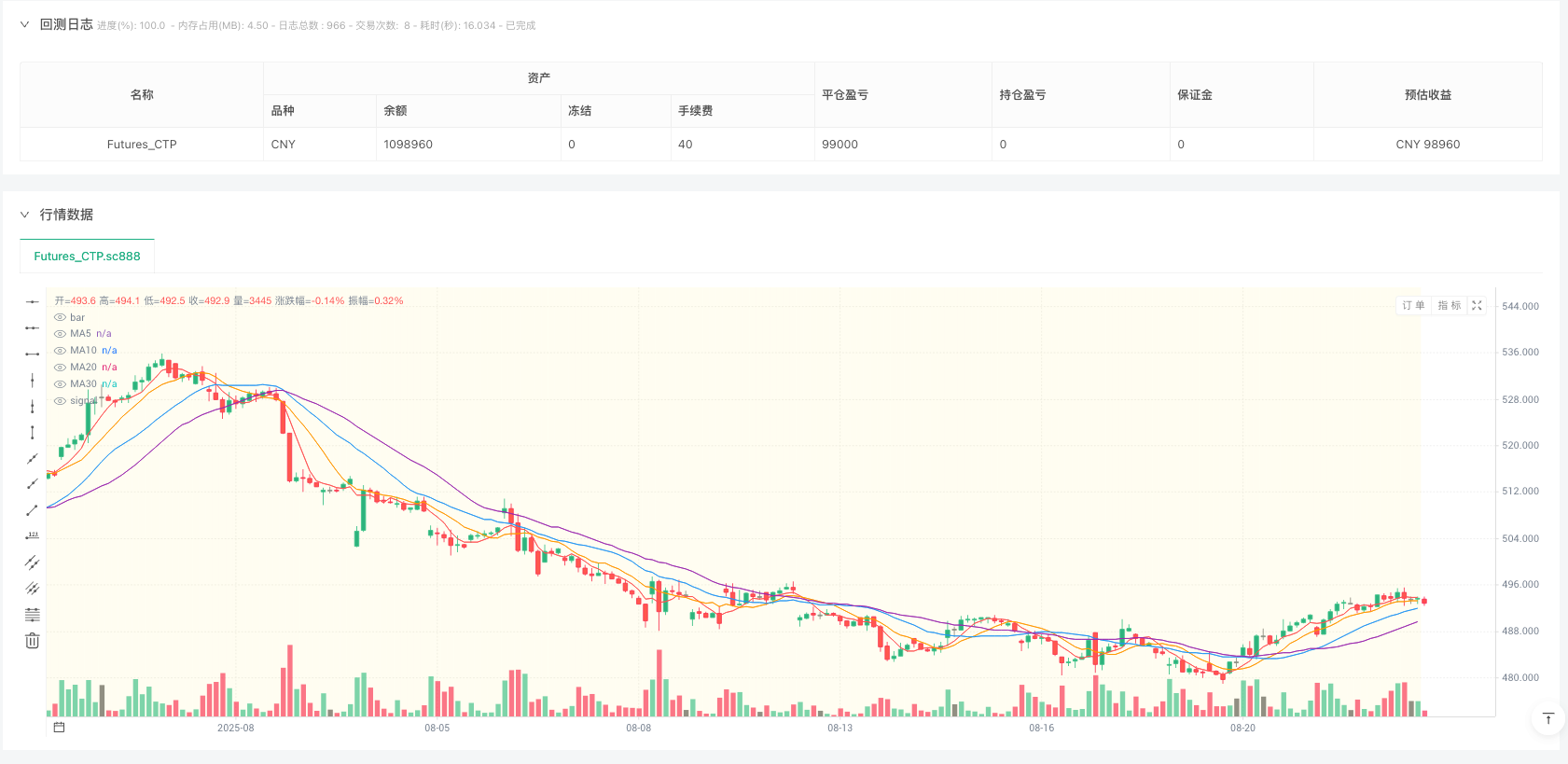Select the horizontal segment drawing tool
1568x764 pixels.
pyautogui.click(x=32, y=354)
